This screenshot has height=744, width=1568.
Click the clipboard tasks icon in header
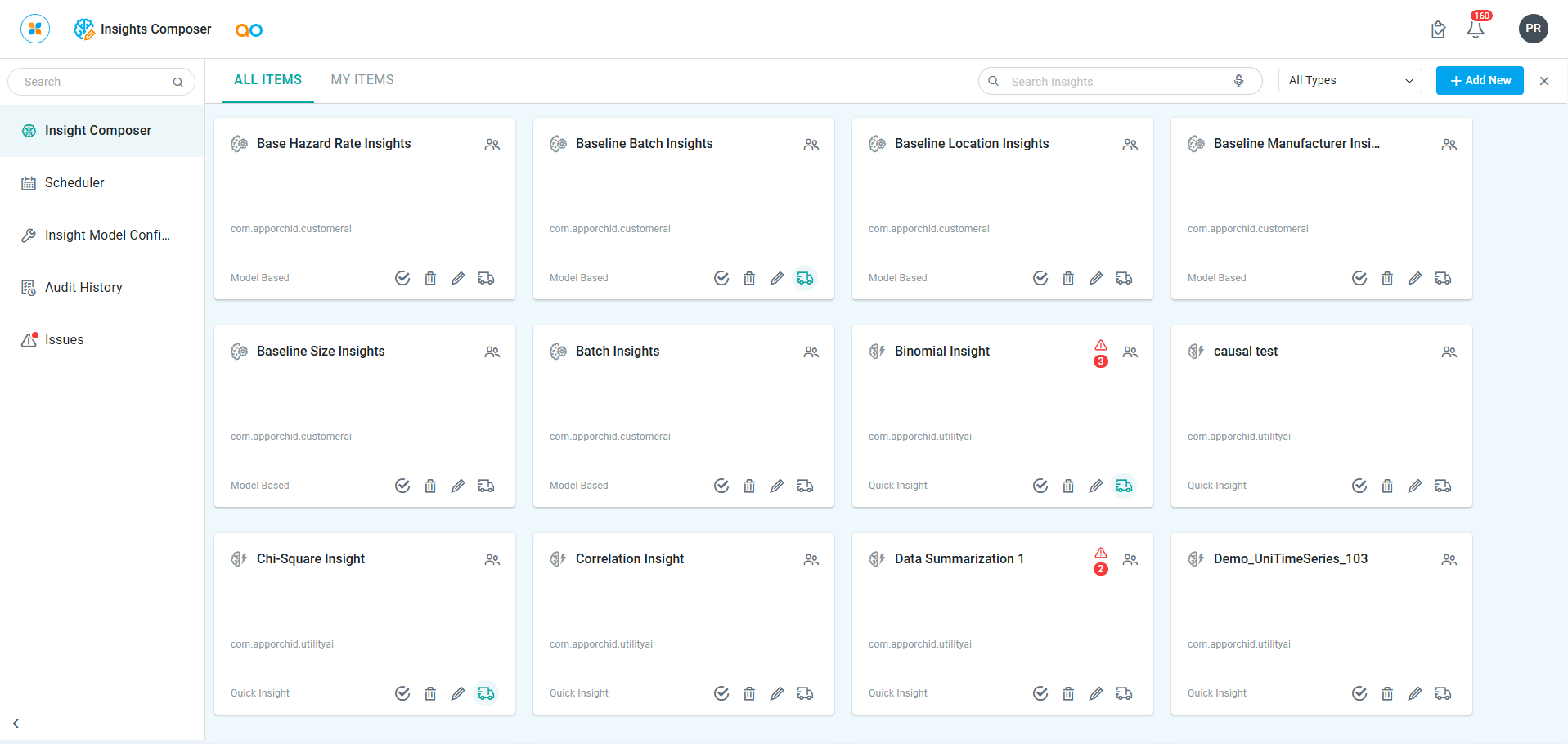(x=1438, y=30)
